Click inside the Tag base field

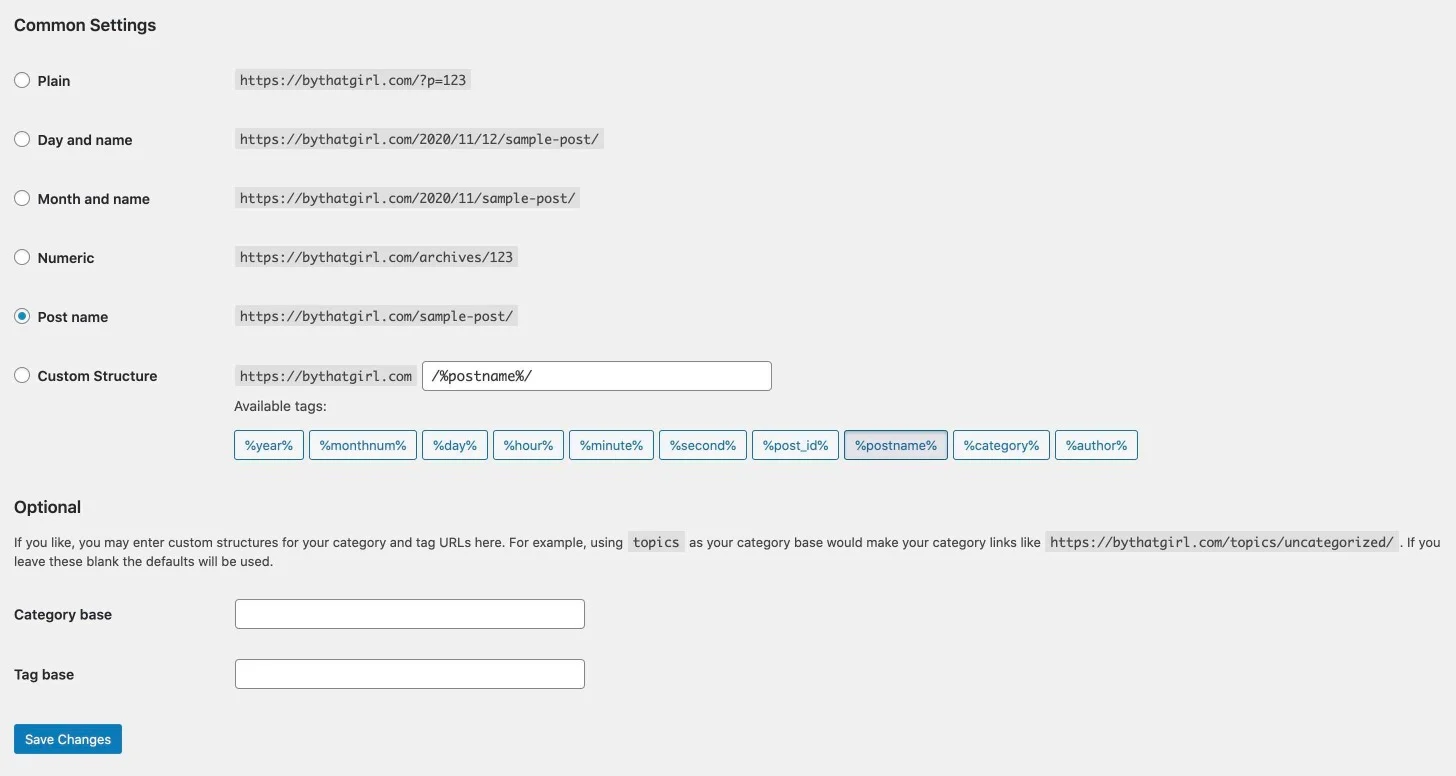tap(409, 673)
